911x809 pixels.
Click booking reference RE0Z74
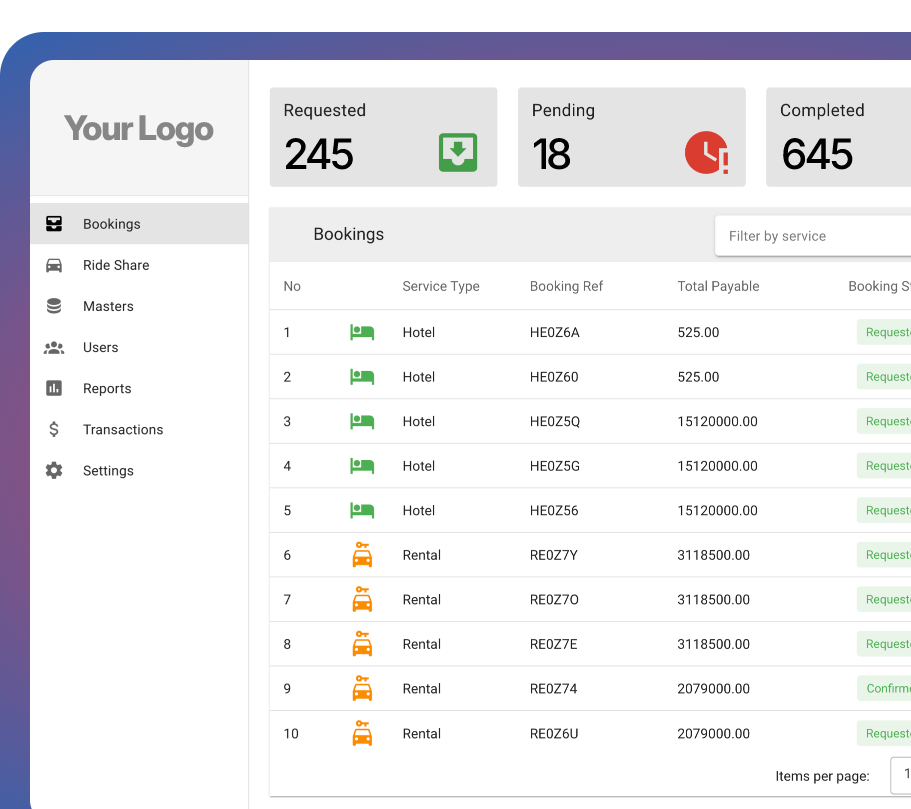553,689
